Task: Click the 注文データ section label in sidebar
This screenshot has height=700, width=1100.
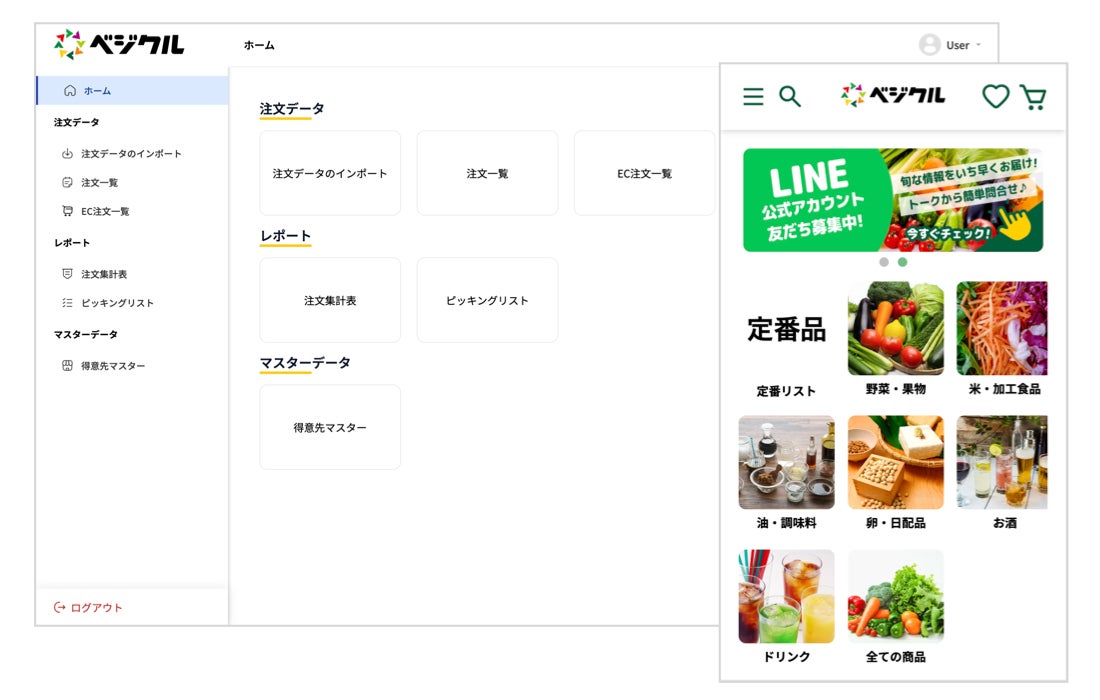Action: [x=76, y=122]
